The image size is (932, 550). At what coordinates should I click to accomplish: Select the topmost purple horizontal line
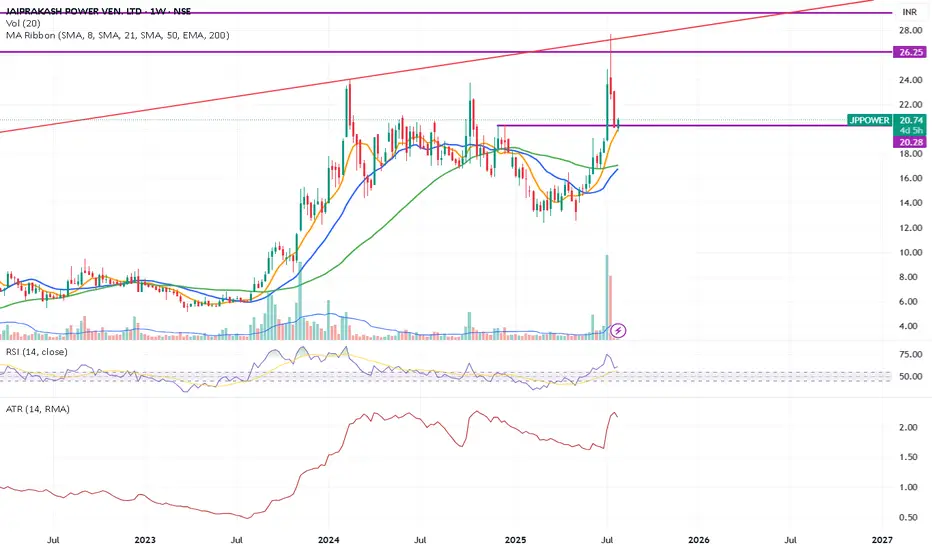coord(446,12)
